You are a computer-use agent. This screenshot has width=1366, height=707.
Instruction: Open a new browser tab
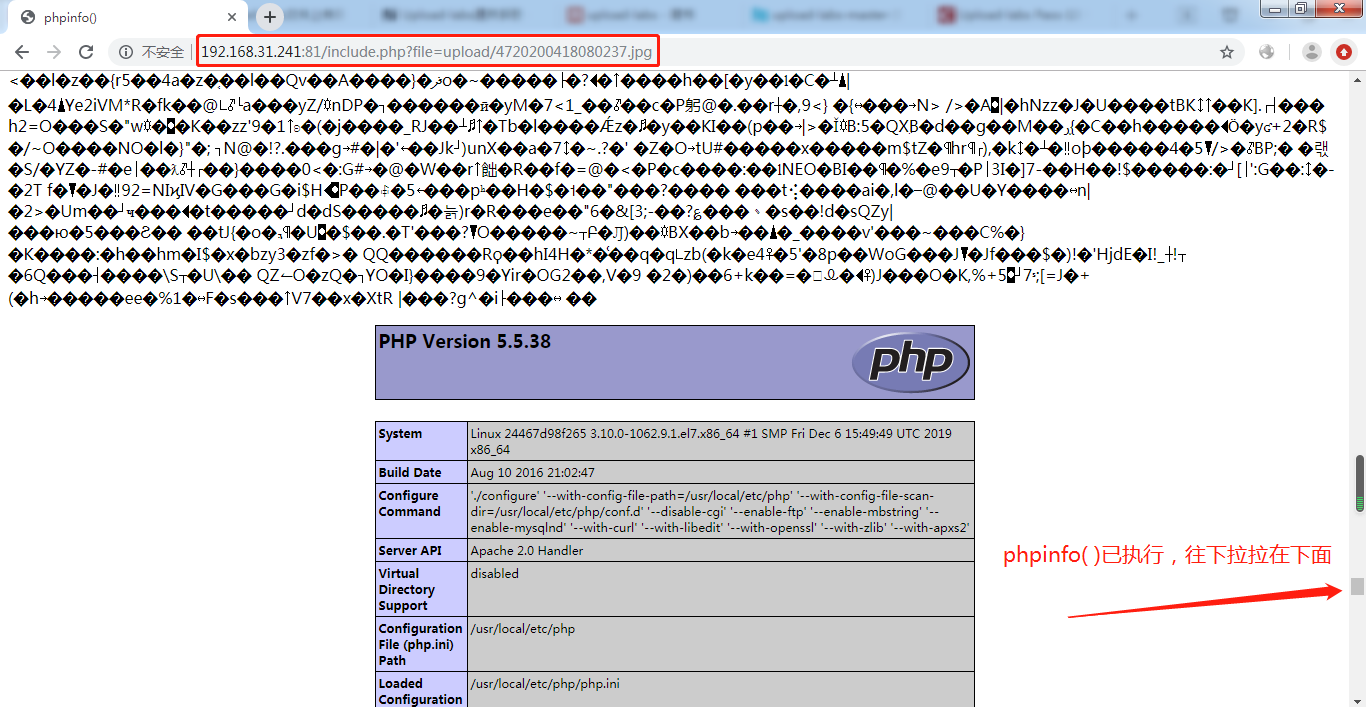pos(270,17)
